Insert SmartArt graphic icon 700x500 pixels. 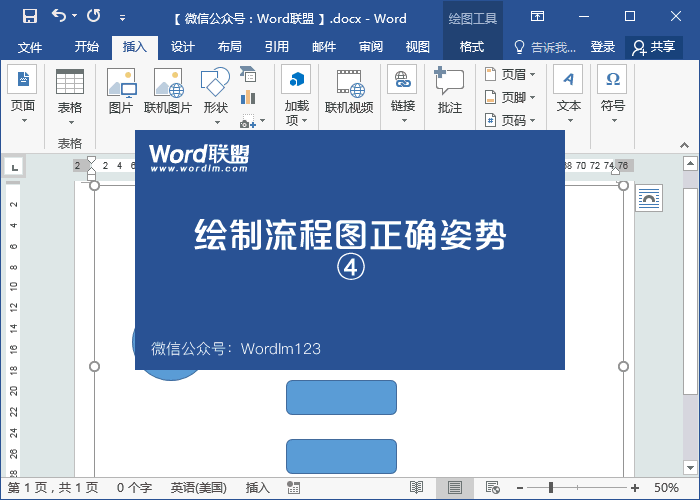click(x=248, y=74)
